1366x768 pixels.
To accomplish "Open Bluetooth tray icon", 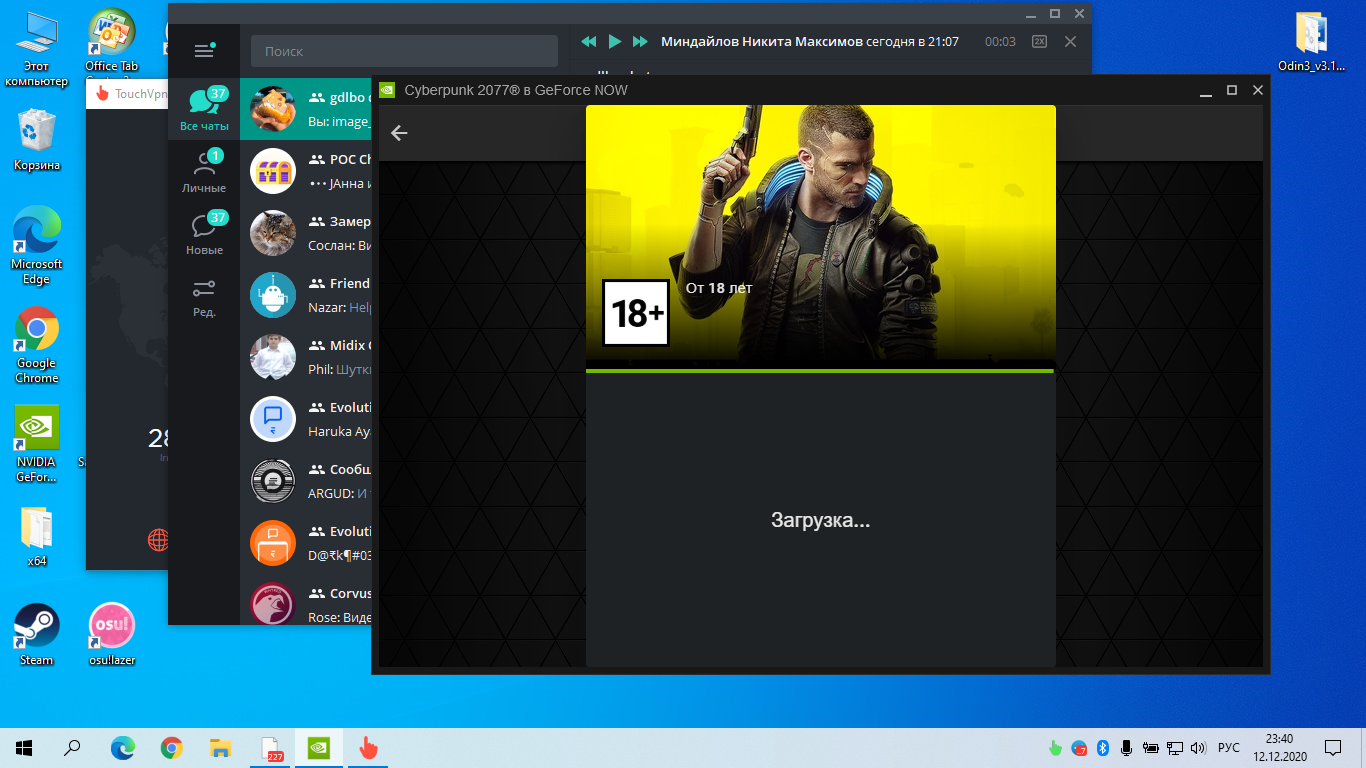I will tap(1103, 748).
